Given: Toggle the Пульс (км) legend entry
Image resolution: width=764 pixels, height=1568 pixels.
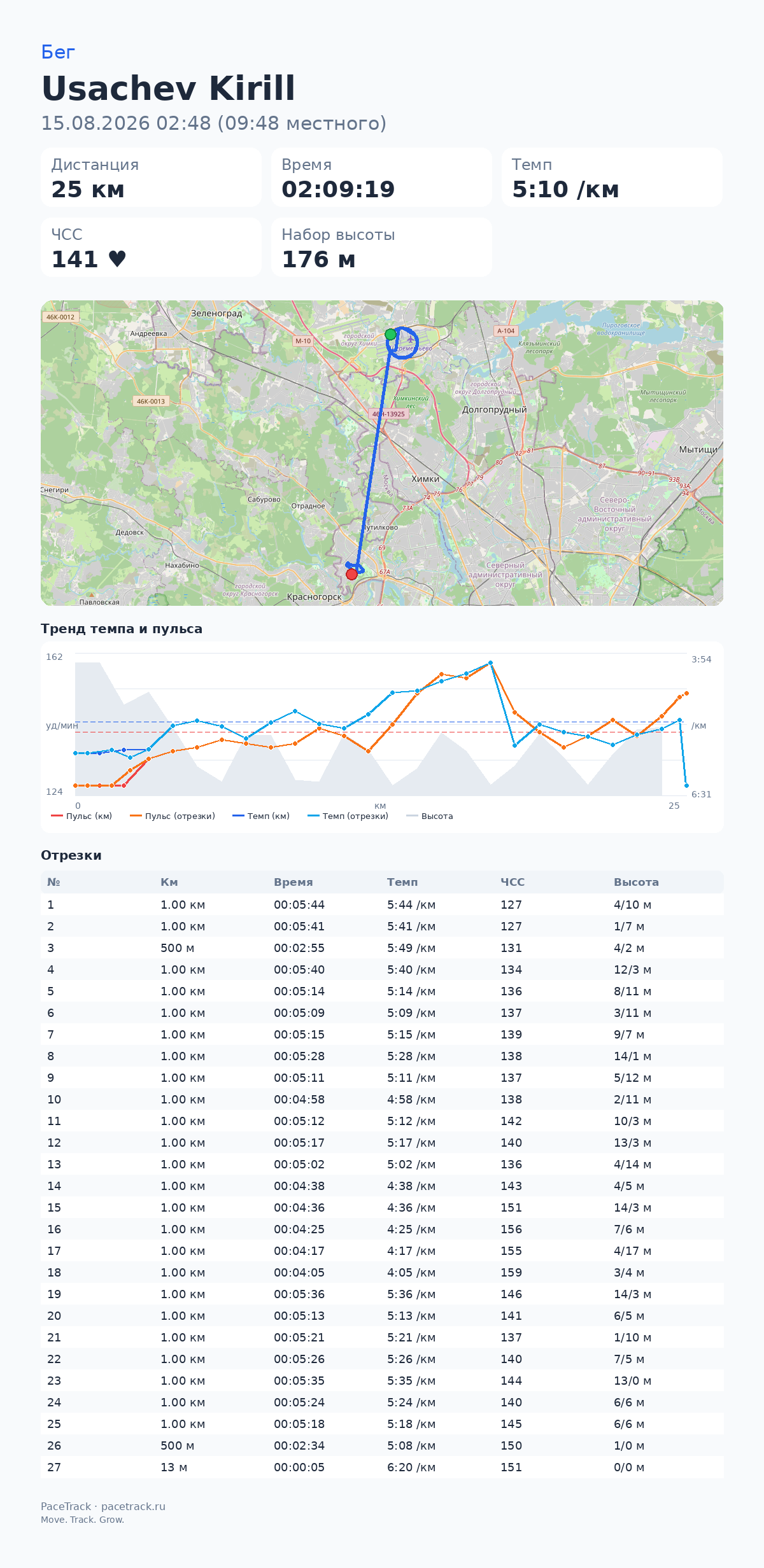Looking at the screenshot, I should [81, 816].
